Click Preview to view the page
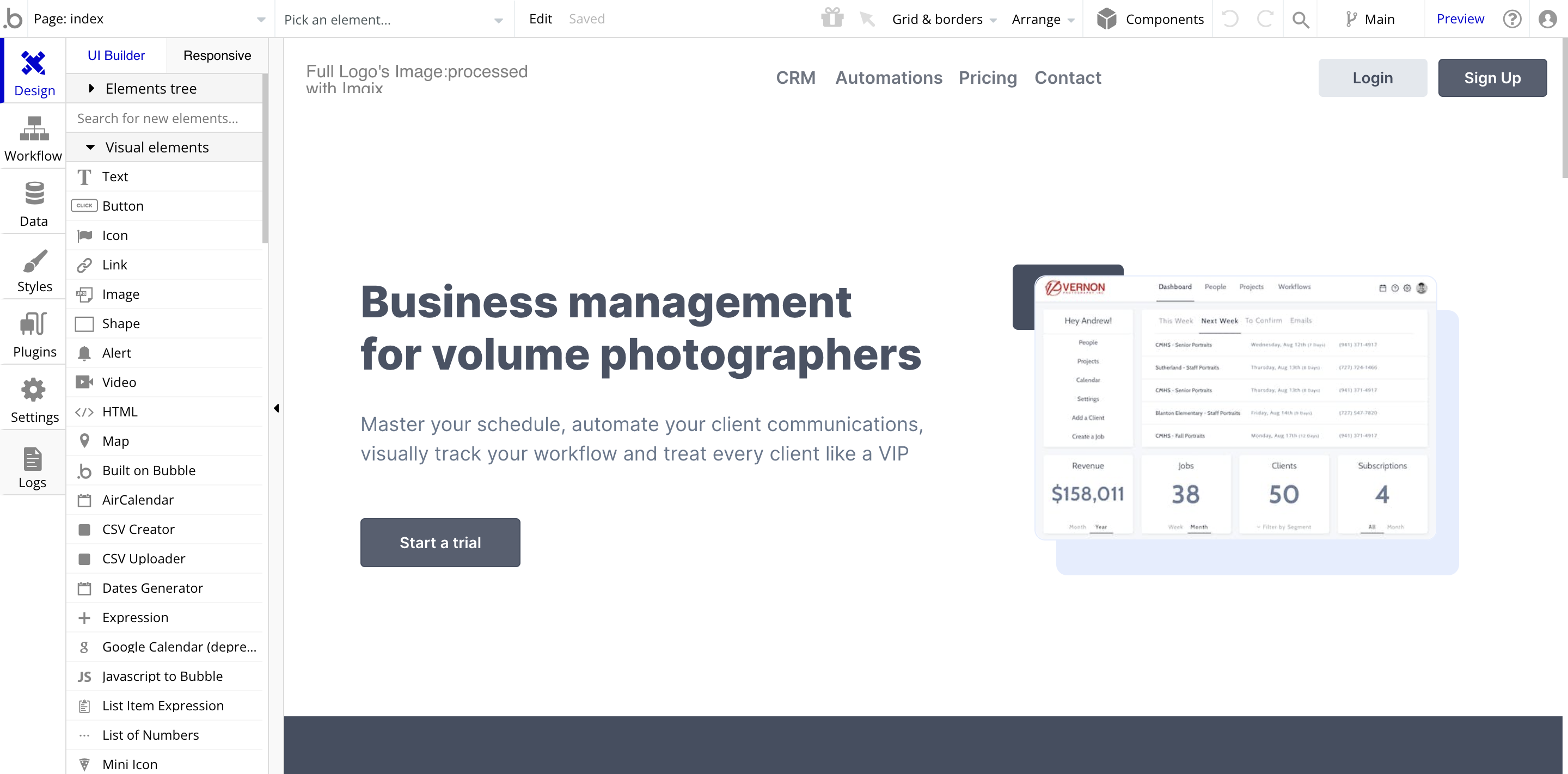Image resolution: width=1568 pixels, height=774 pixels. click(1462, 18)
